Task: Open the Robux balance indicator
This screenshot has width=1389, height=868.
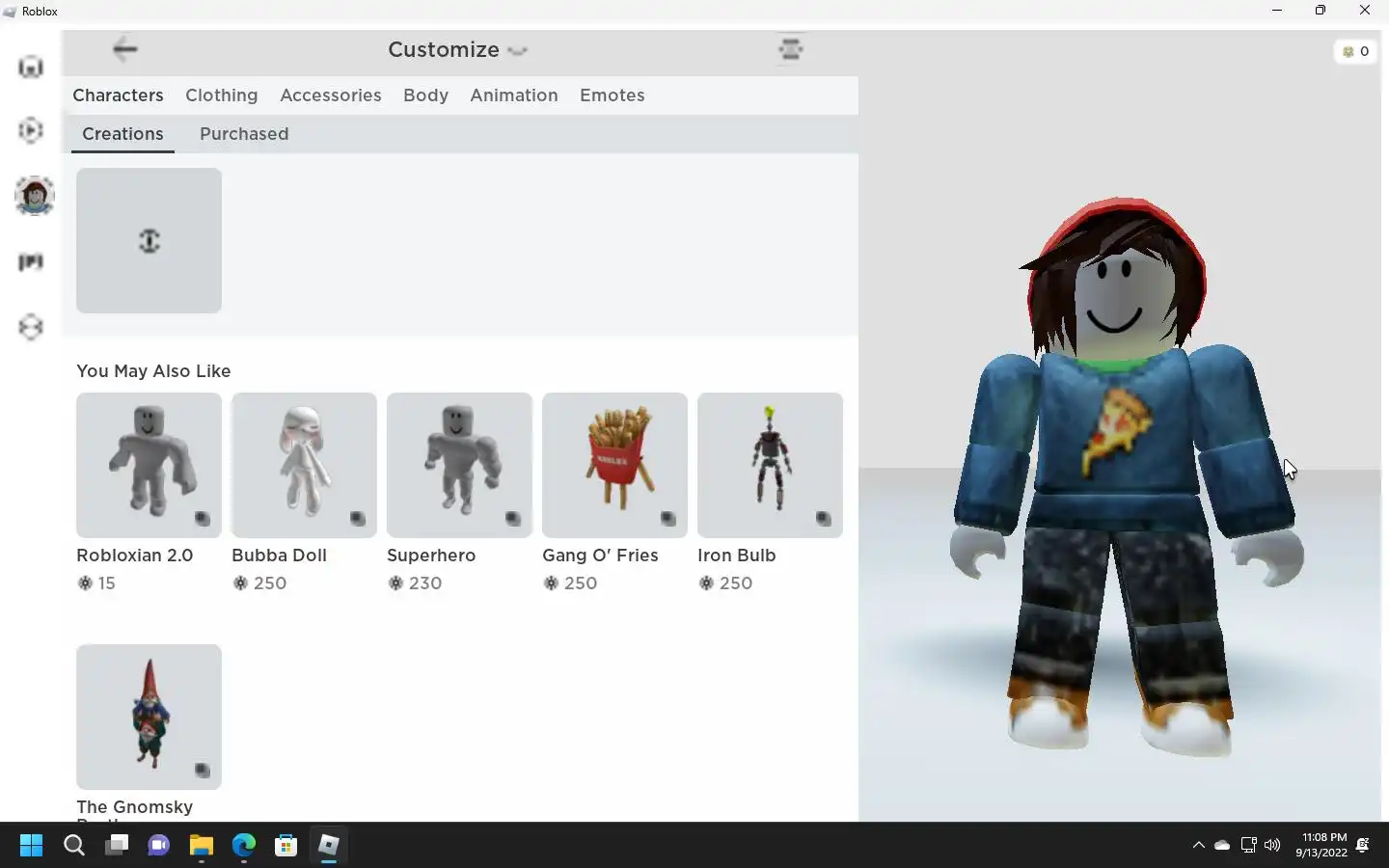Action: coord(1356,51)
